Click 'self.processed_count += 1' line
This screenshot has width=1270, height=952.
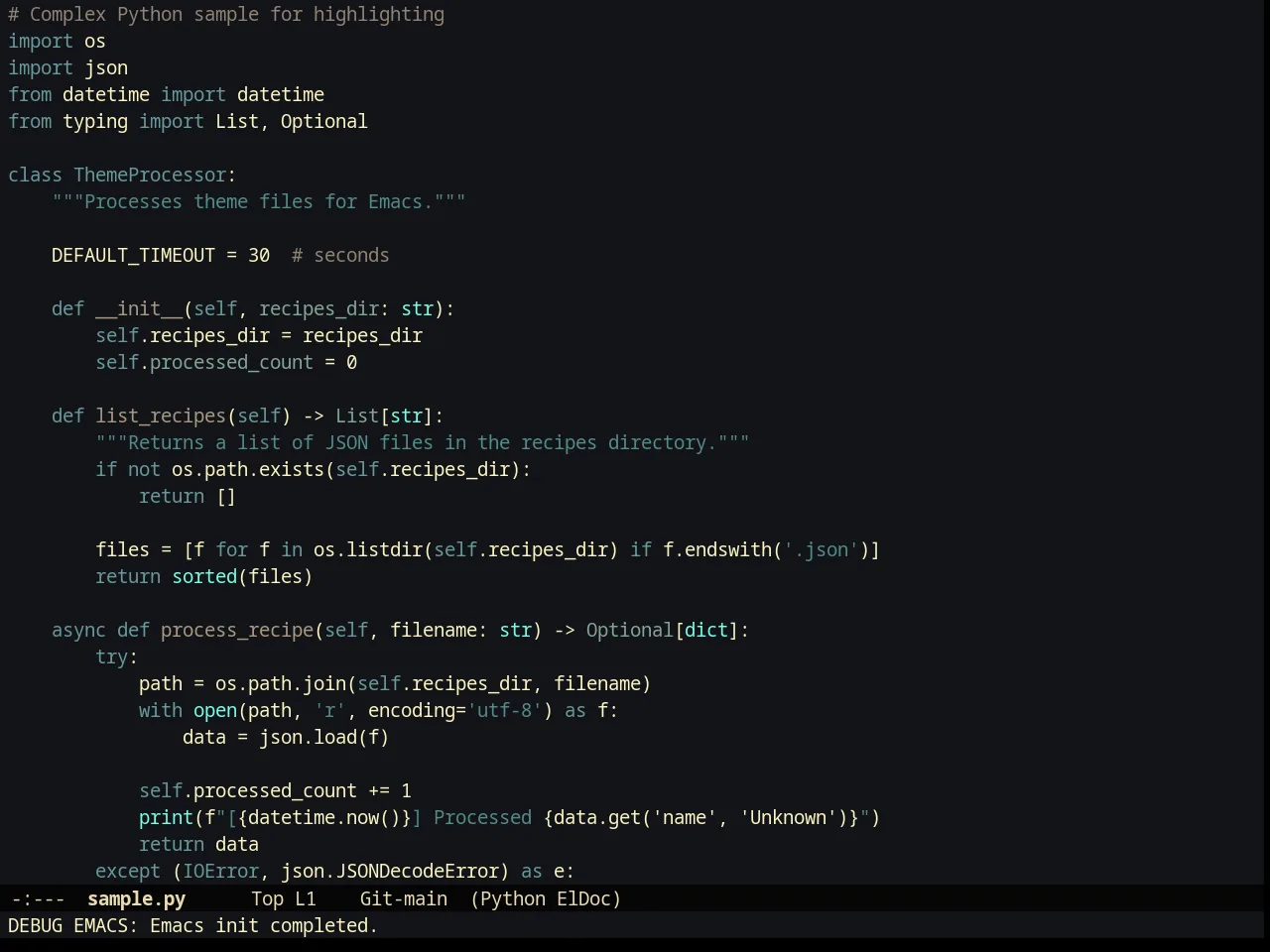click(x=275, y=791)
